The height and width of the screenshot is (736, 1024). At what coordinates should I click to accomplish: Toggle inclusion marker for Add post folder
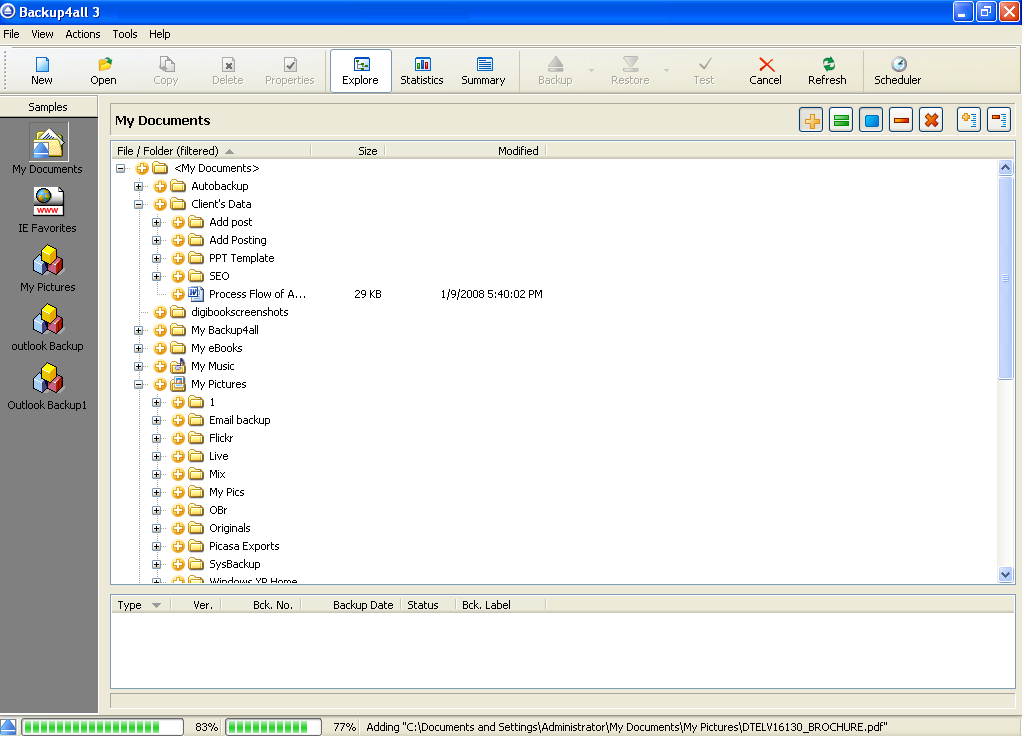click(x=178, y=222)
